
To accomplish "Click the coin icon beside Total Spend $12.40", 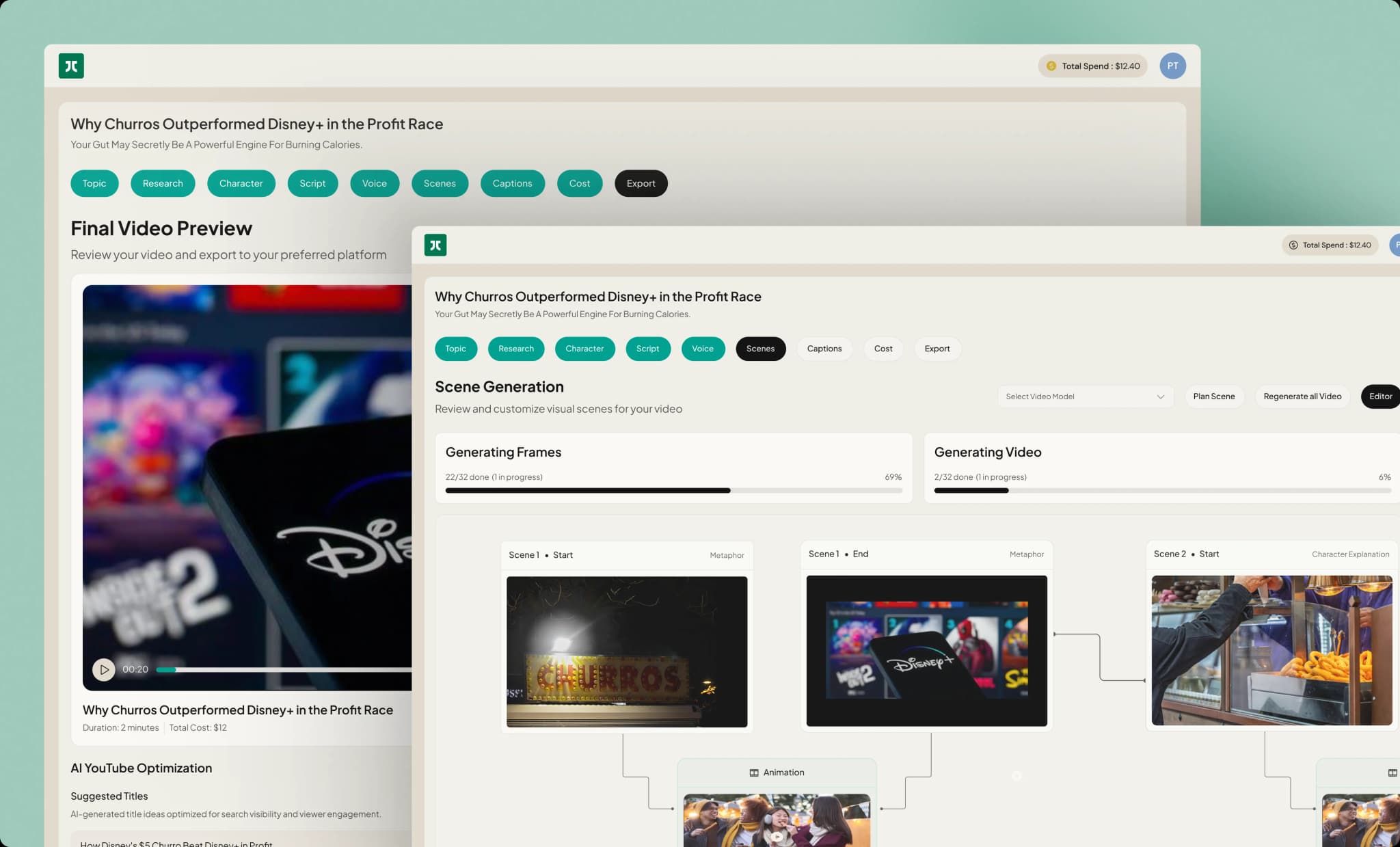I will [1051, 66].
